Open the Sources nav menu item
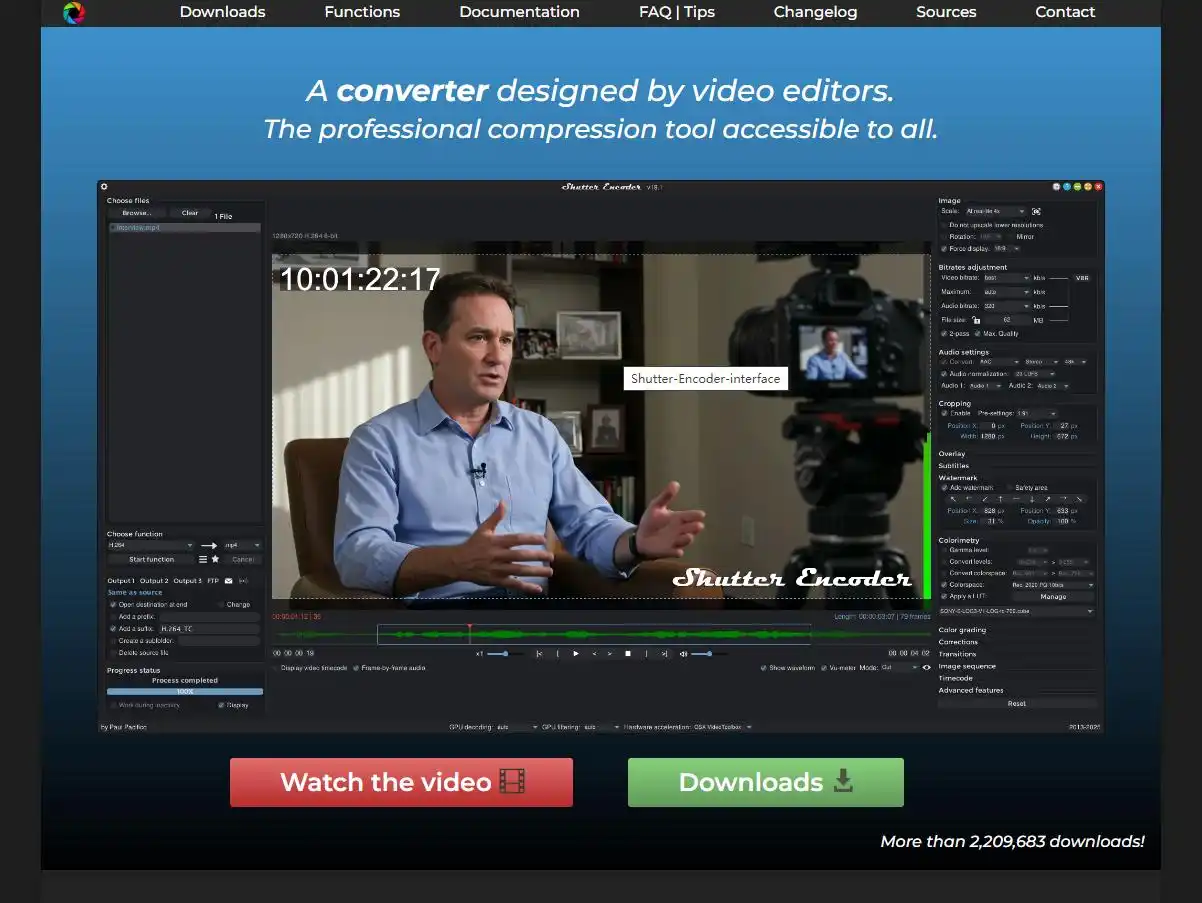Screen dimensions: 1202x903 946,12
